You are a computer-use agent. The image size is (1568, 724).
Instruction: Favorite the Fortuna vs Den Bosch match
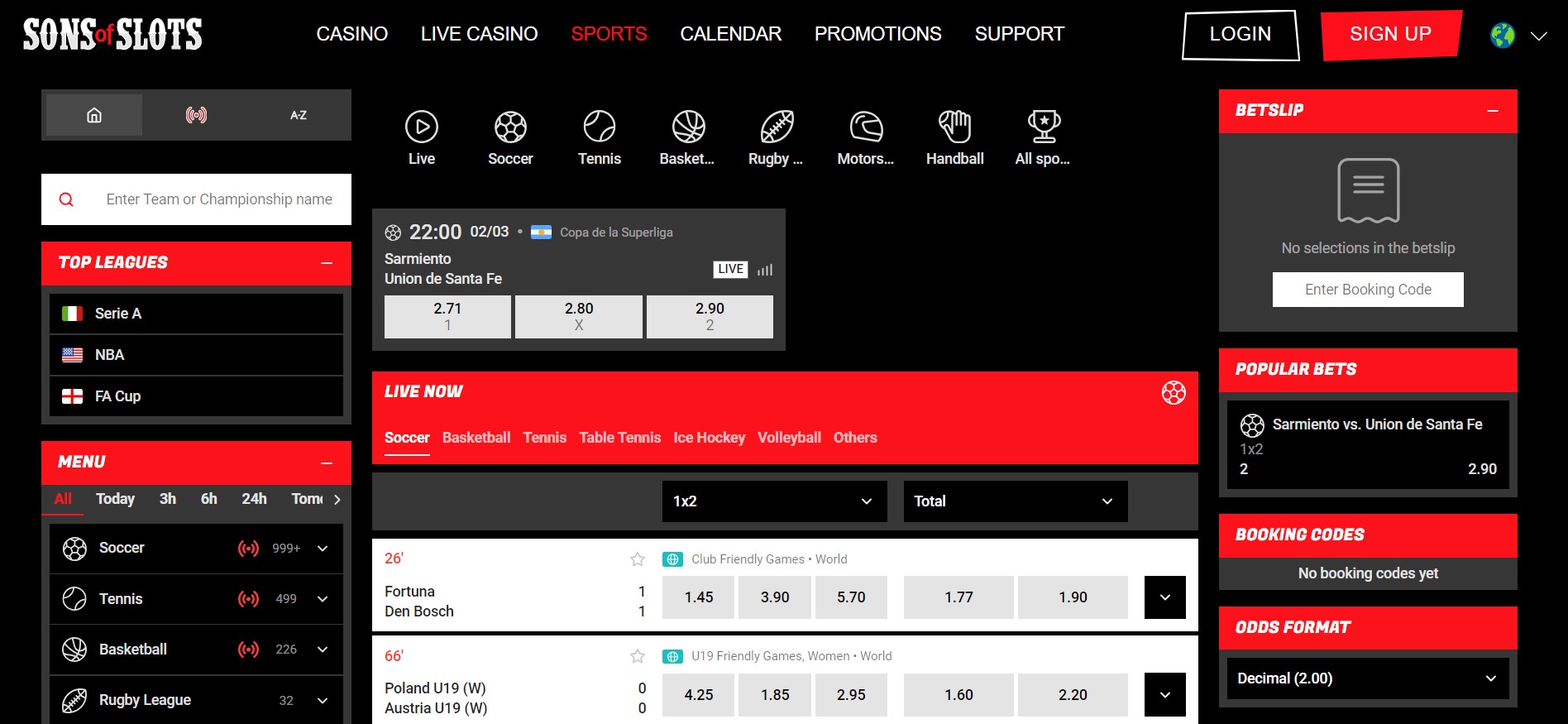(638, 559)
